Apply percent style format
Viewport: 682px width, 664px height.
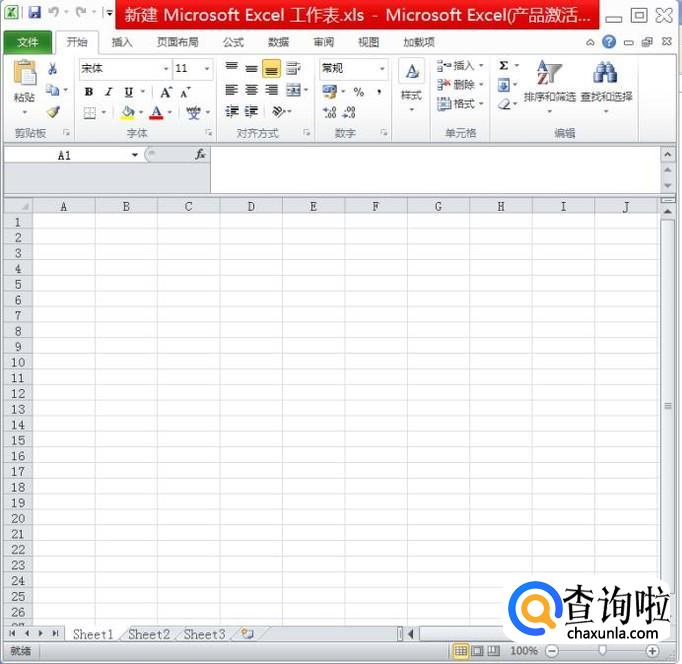358,92
